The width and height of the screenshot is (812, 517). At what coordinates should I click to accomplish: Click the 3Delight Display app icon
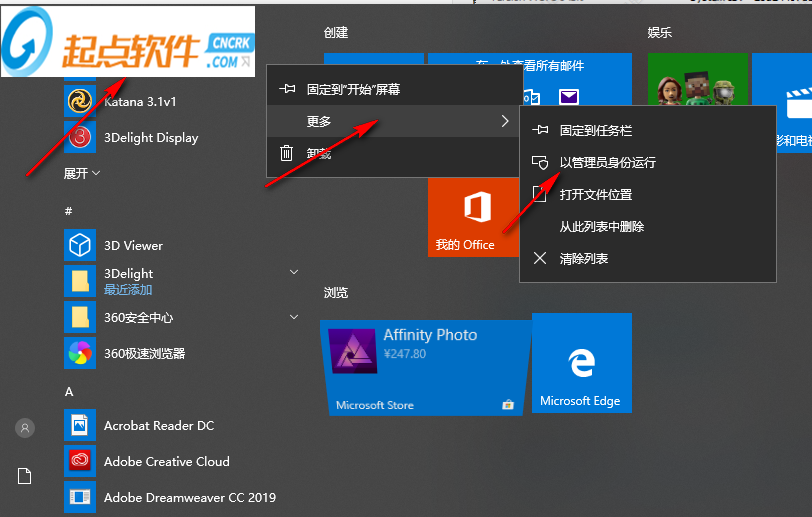80,137
